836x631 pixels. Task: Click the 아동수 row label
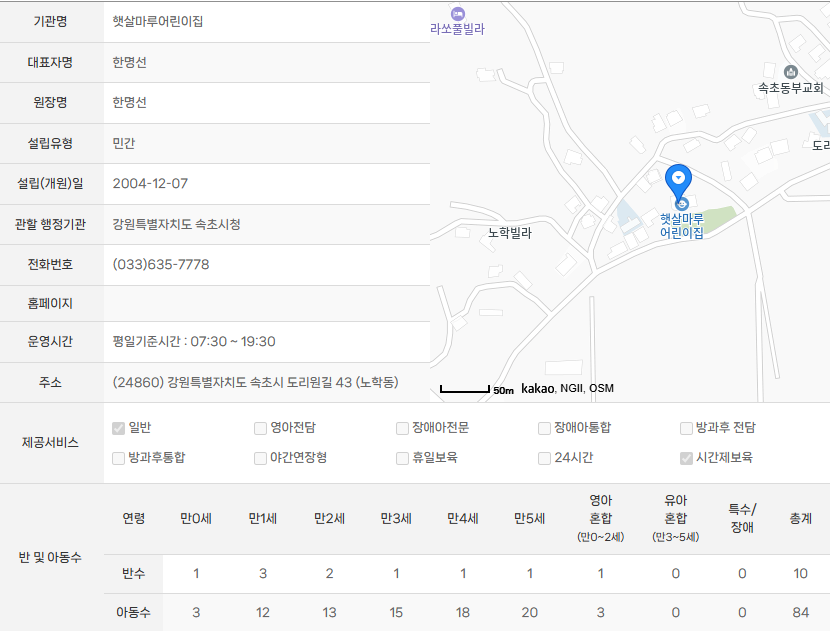click(133, 612)
